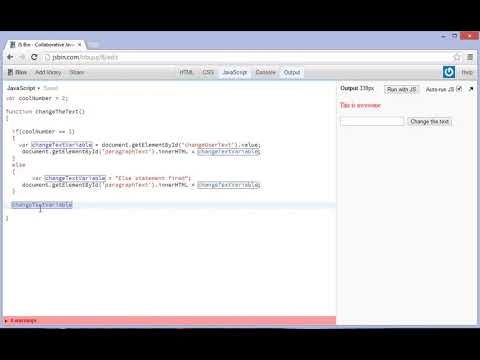Screen dimensions: 480x360
Task: Click the red message paragraph in Output
Action: pyautogui.click(x=360, y=105)
